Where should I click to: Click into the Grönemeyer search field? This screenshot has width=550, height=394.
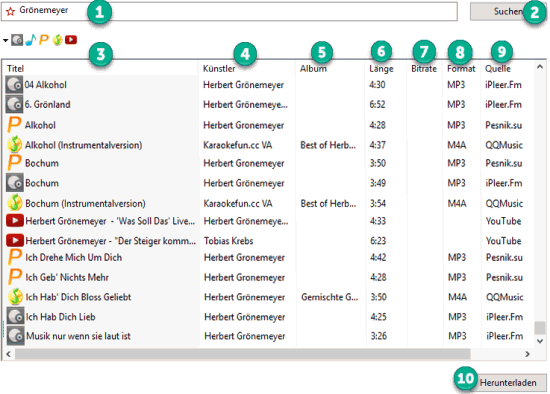tap(229, 11)
